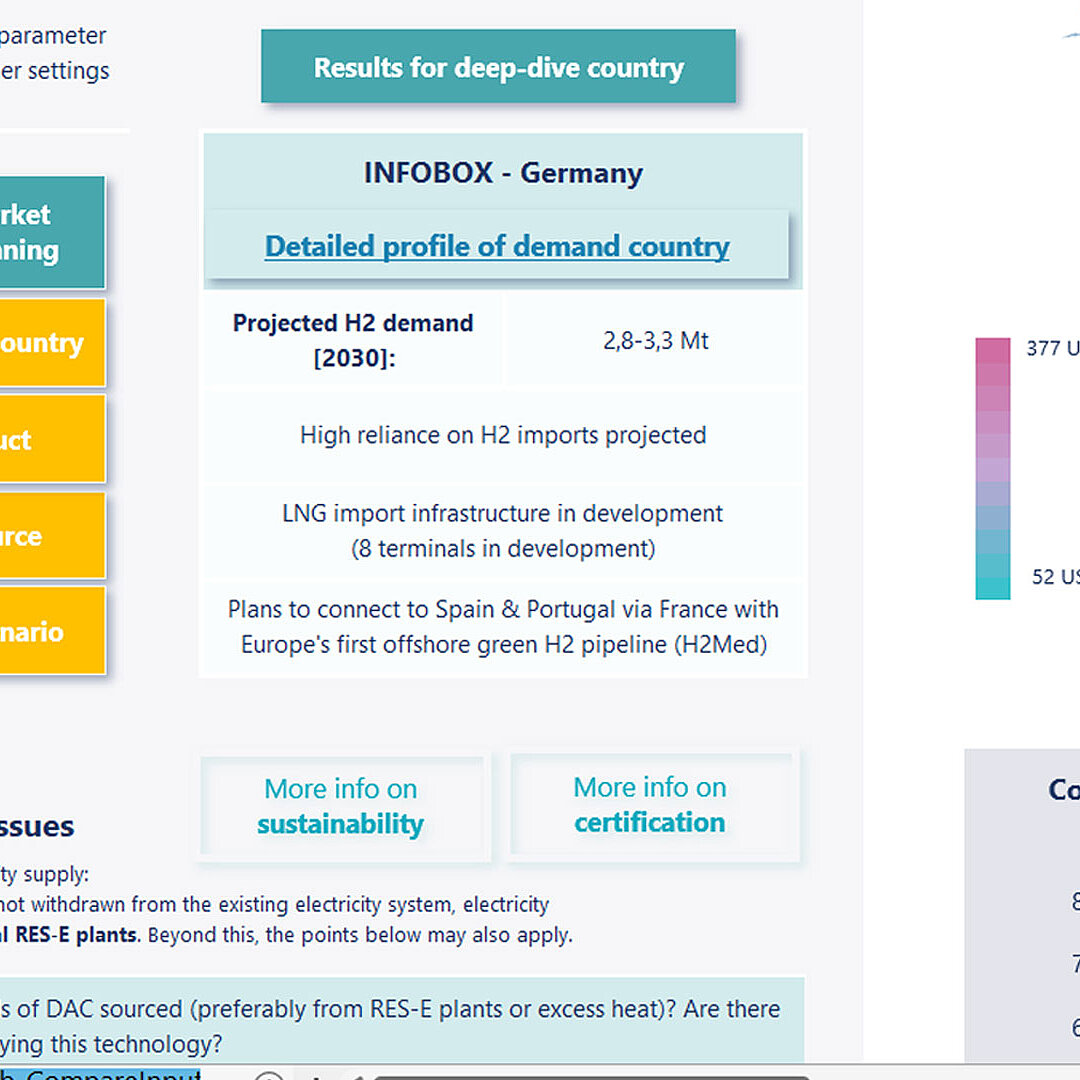The width and height of the screenshot is (1080, 1080).
Task: Click the 52 legend minimum value
Action: click(1055, 577)
